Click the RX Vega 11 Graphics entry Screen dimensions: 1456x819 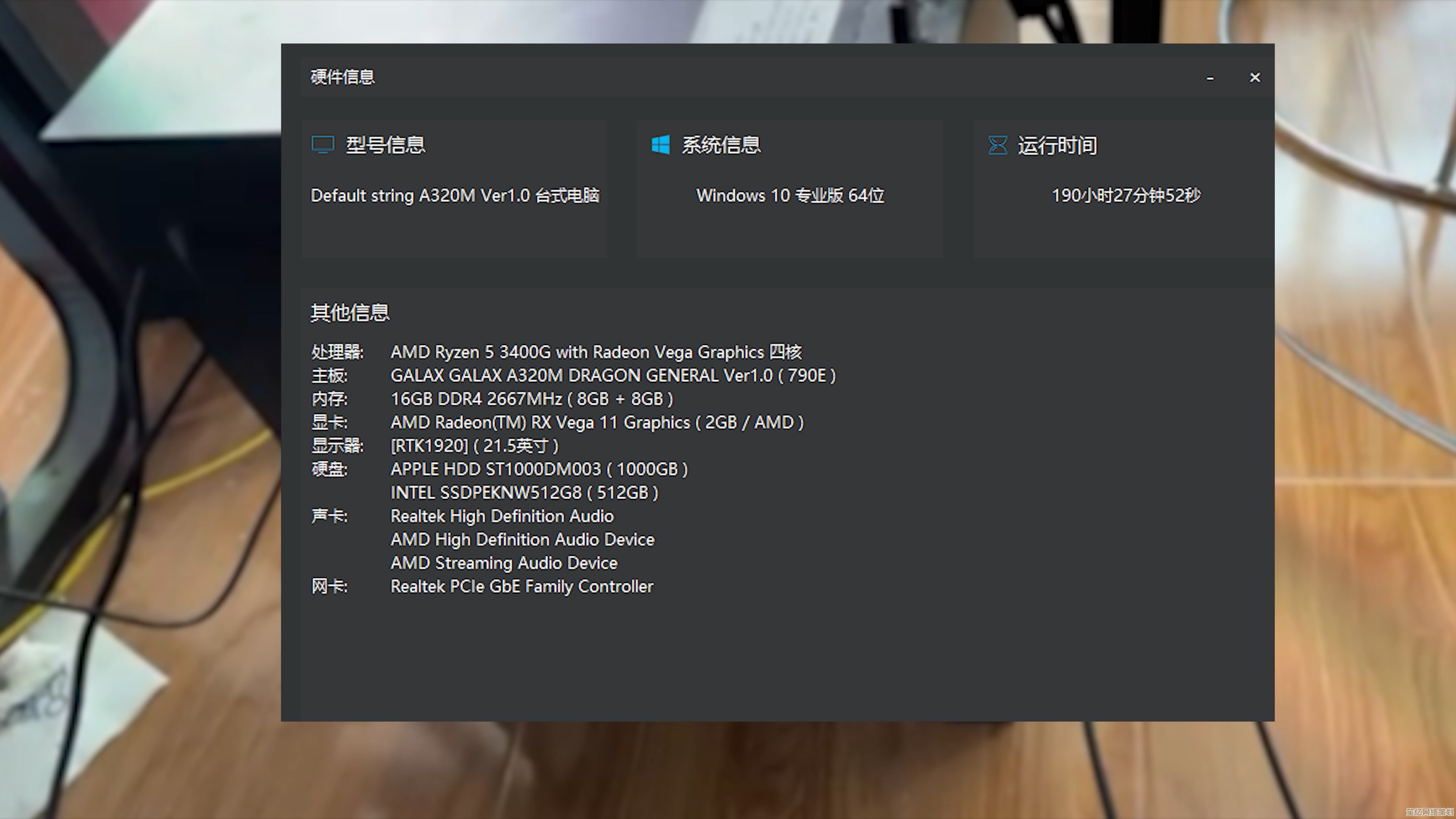pyautogui.click(x=597, y=422)
